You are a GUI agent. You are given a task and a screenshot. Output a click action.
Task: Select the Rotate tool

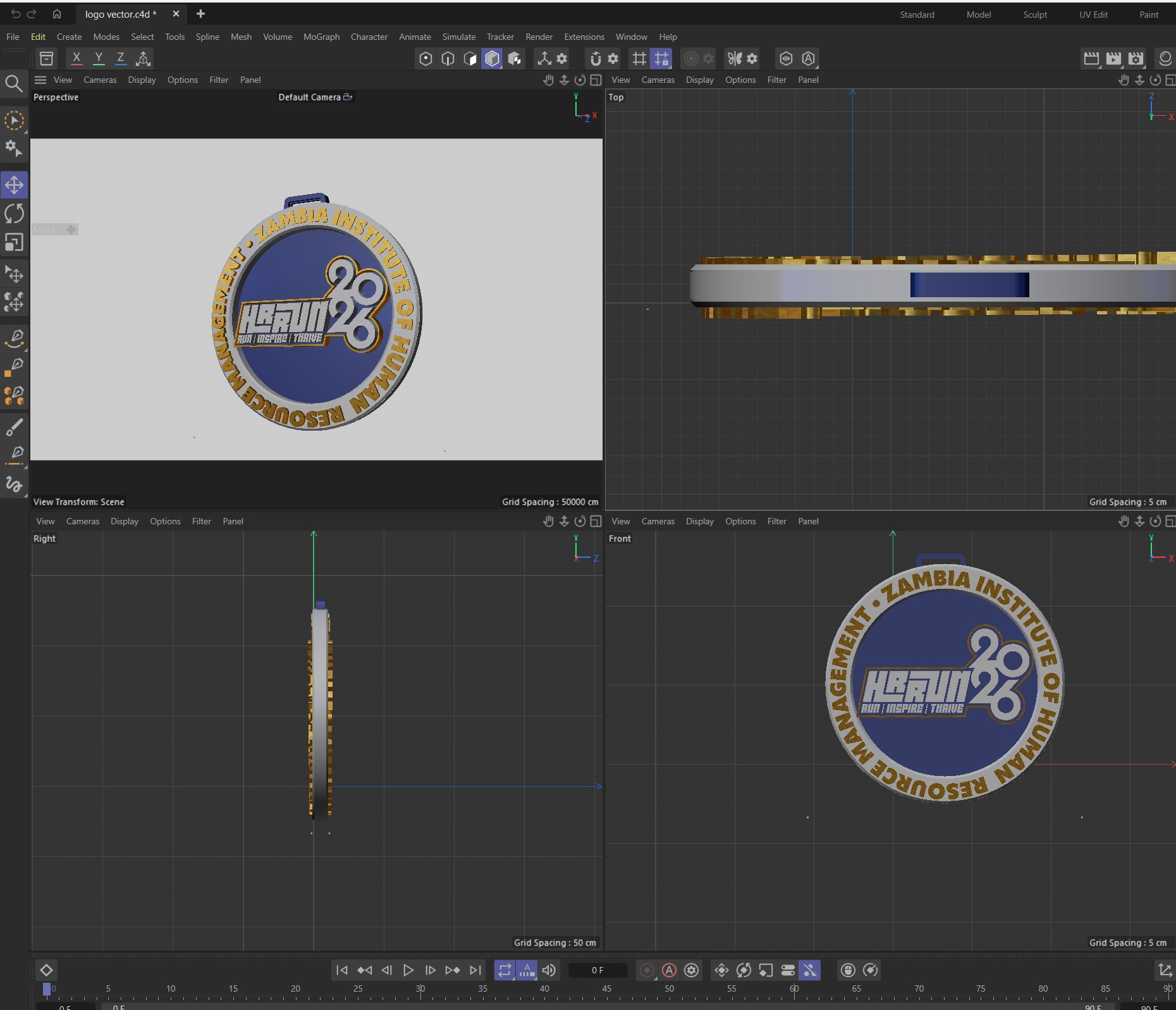tap(14, 214)
